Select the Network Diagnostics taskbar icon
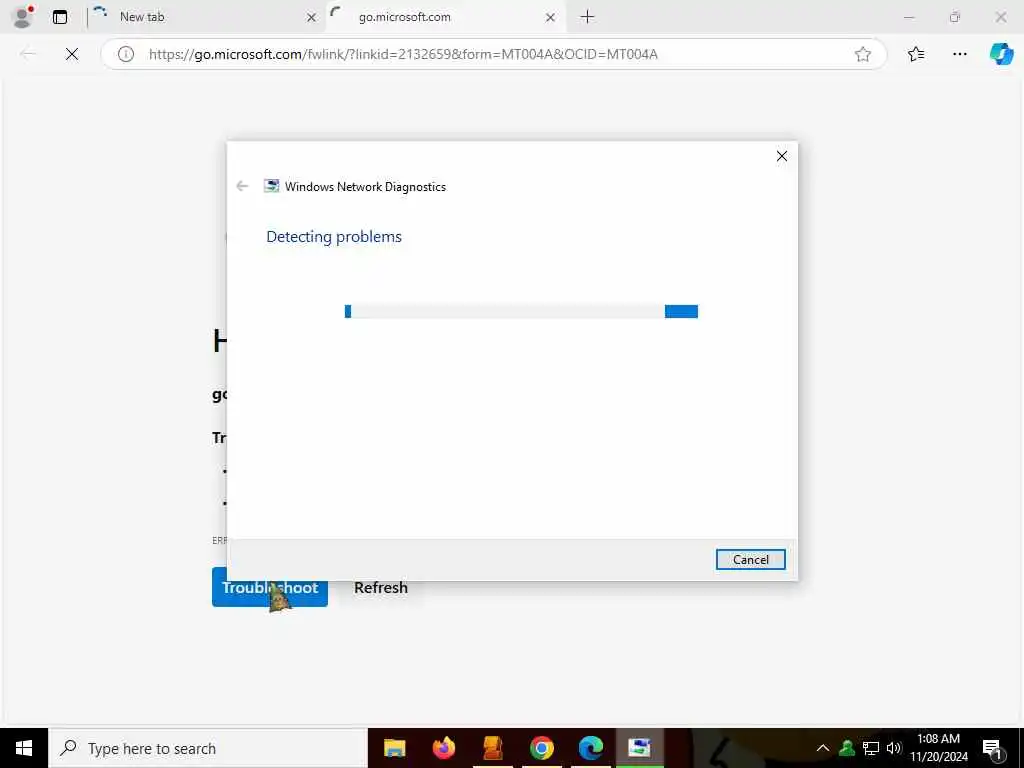The image size is (1024, 768). (639, 748)
